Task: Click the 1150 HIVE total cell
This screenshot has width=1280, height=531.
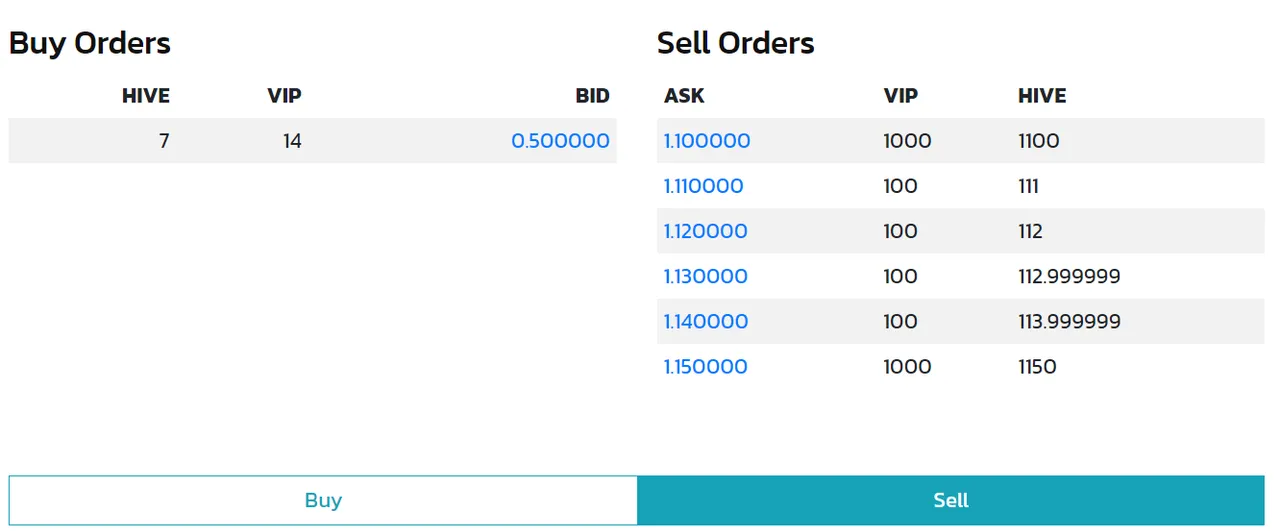Action: point(1038,366)
